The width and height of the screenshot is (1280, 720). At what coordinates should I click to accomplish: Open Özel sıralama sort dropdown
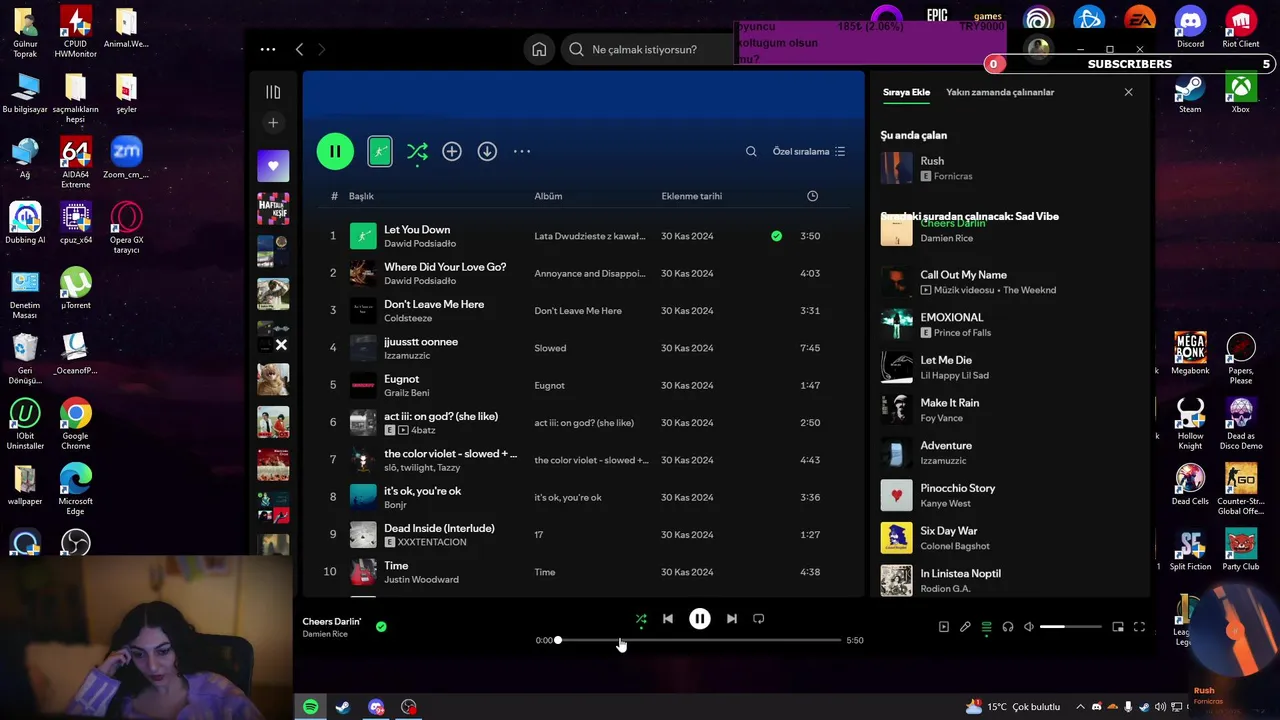click(809, 151)
